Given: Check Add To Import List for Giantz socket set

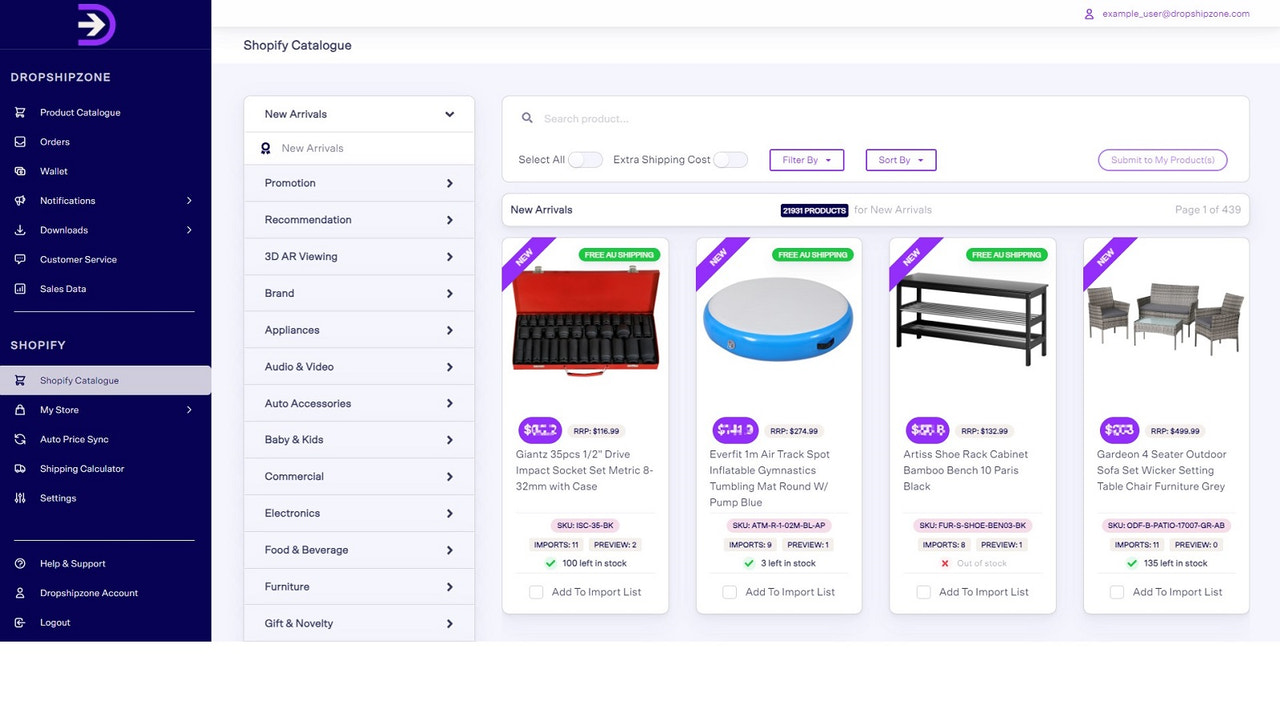Looking at the screenshot, I should point(536,592).
